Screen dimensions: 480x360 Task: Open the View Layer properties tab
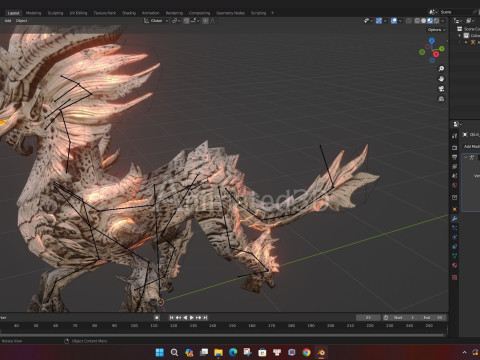pos(454,166)
